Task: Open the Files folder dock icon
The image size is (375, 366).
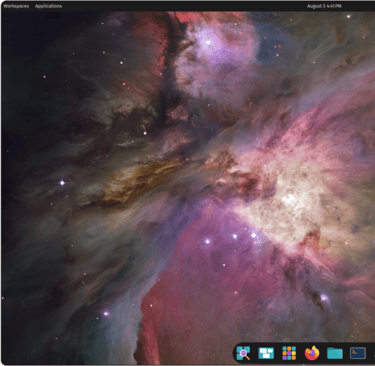Action: 335,353
